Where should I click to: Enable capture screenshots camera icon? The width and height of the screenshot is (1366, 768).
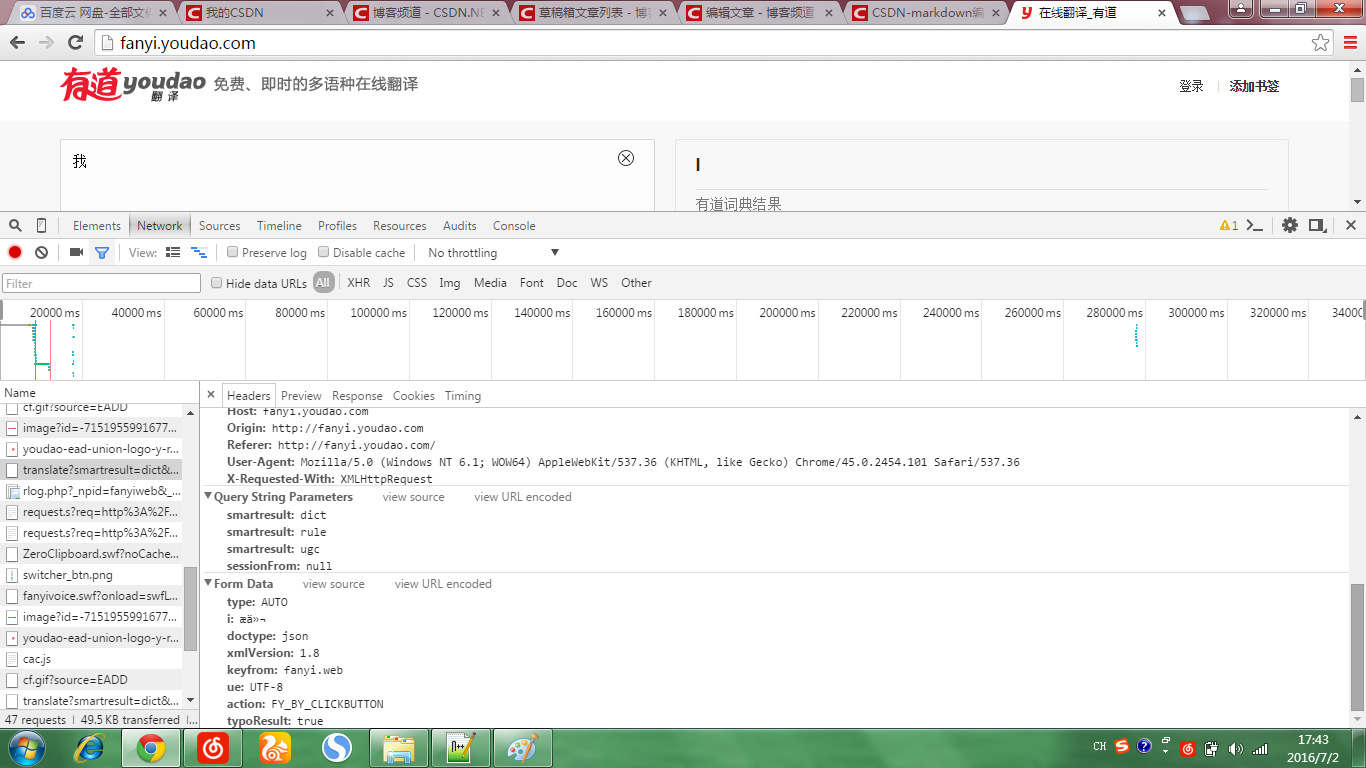[76, 252]
